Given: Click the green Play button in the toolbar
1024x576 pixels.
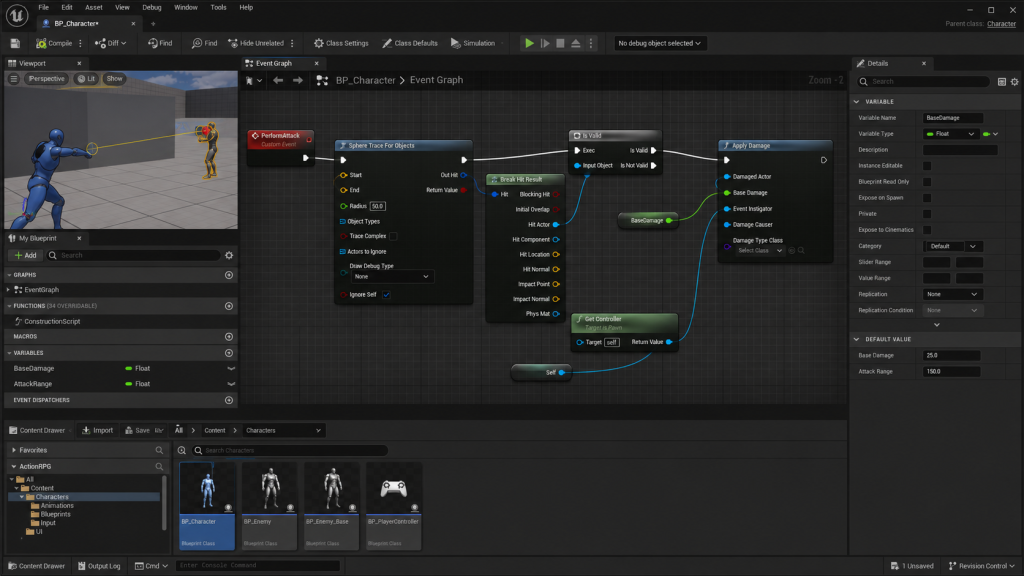Looking at the screenshot, I should [x=529, y=43].
